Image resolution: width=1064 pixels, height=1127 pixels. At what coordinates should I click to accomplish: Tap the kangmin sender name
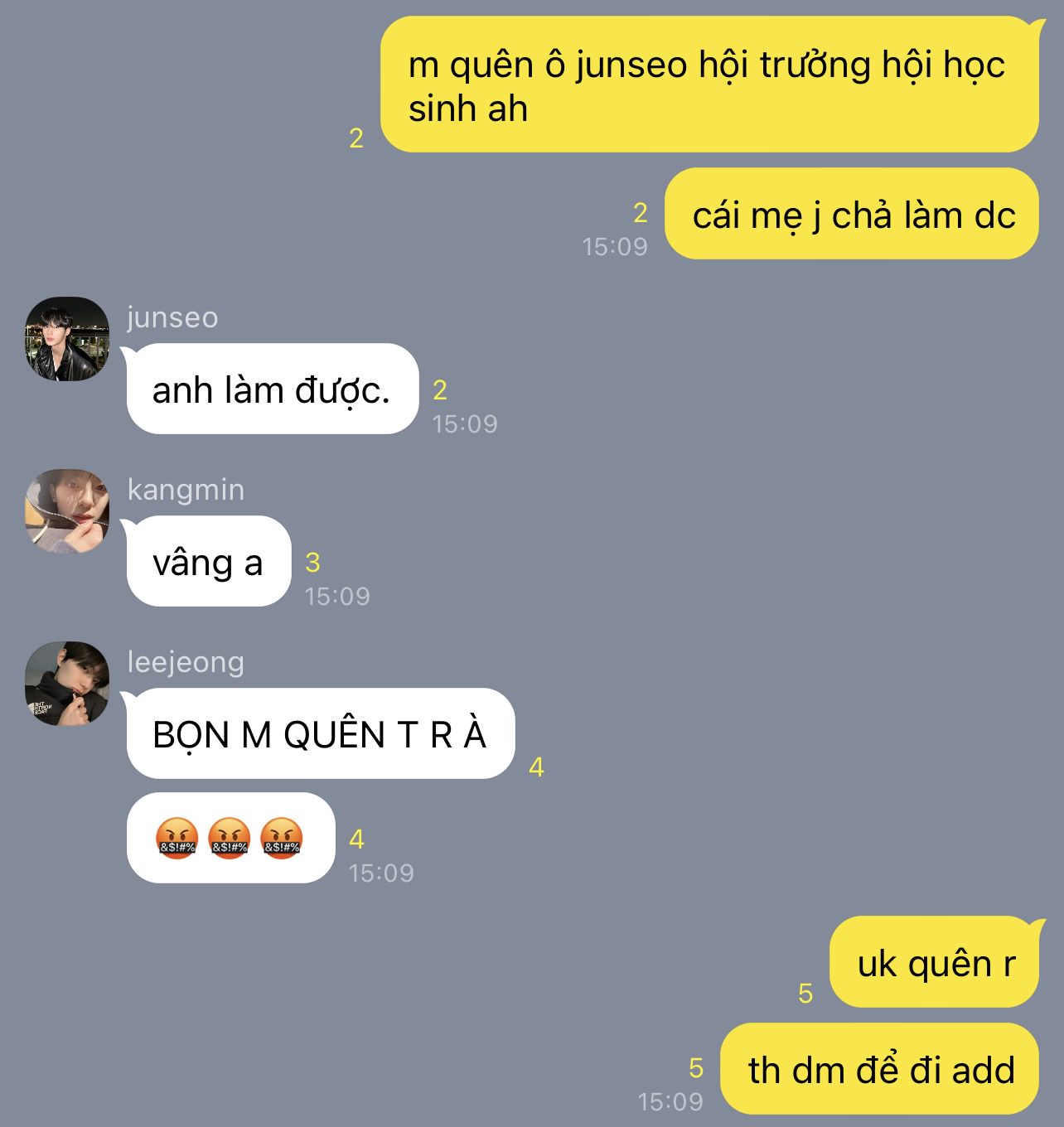pos(186,490)
